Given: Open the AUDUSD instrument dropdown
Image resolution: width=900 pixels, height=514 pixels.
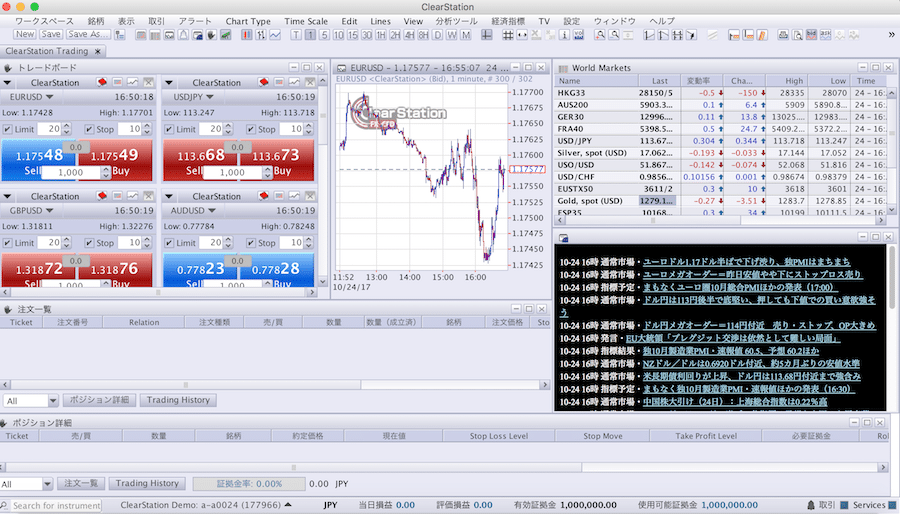Looking at the screenshot, I should click(x=212, y=211).
